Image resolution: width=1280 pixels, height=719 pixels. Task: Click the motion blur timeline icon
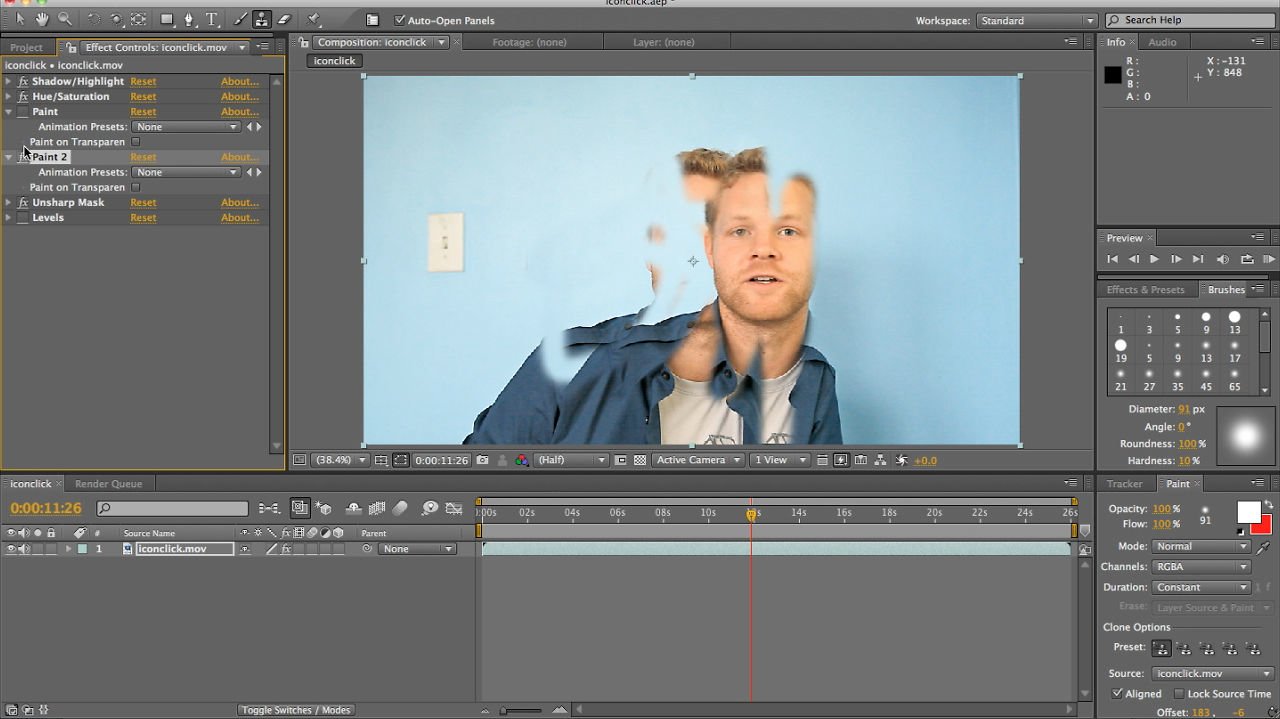pyautogui.click(x=400, y=508)
